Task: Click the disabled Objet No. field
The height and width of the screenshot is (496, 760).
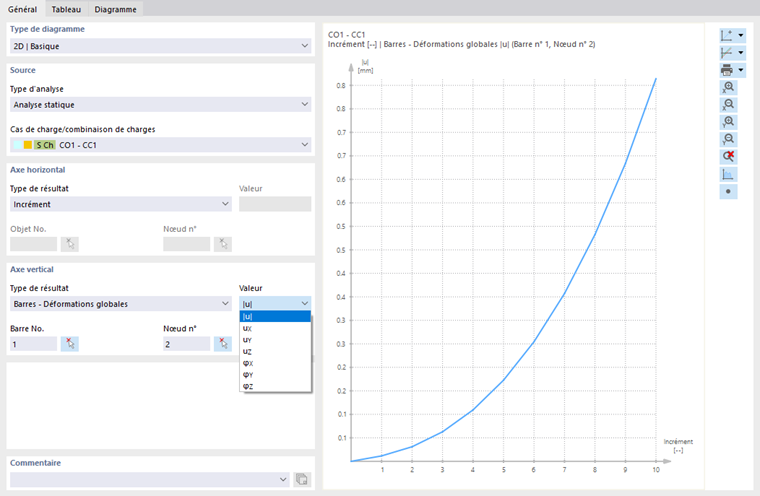Action: 33,244
